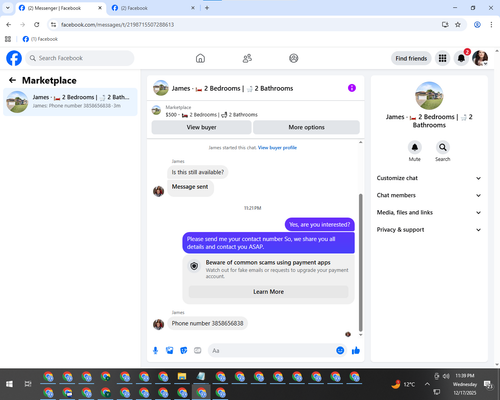500x400 pixels.
Task: Send a voice clip with microphone icon
Action: tap(155, 350)
